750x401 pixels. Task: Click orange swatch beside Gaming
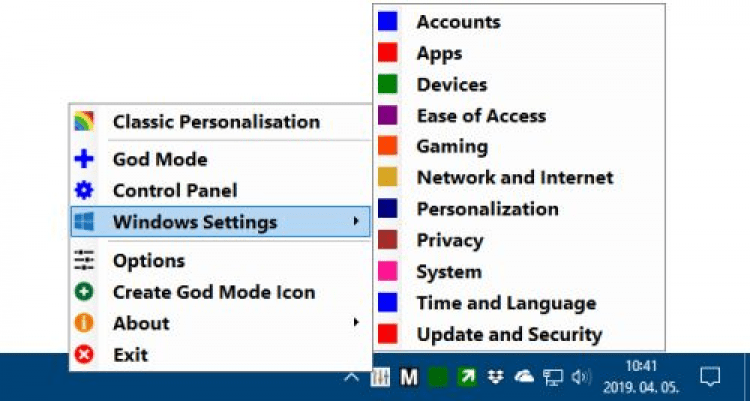pyautogui.click(x=387, y=146)
